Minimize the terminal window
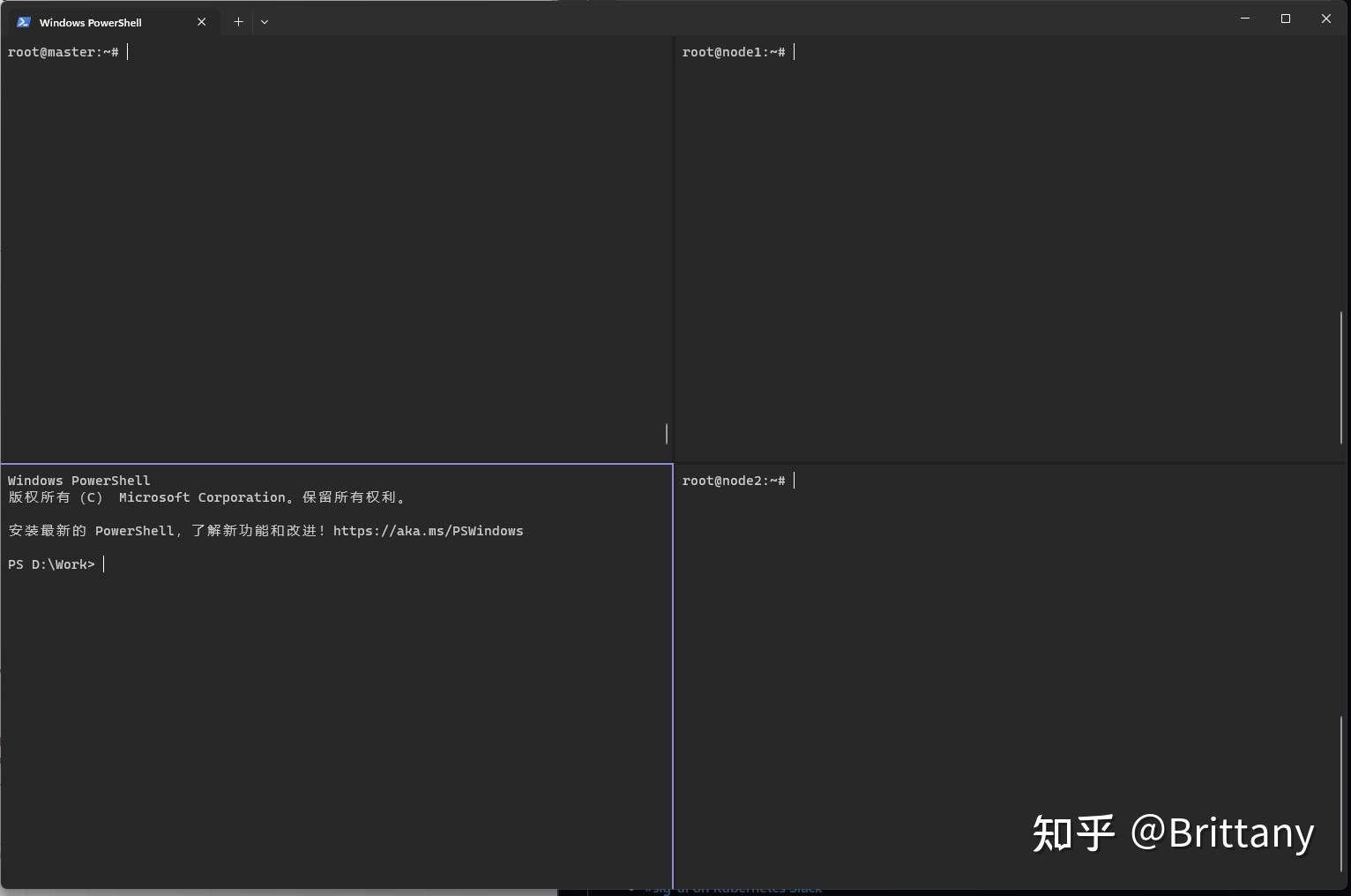Image resolution: width=1351 pixels, height=896 pixels. [x=1245, y=19]
